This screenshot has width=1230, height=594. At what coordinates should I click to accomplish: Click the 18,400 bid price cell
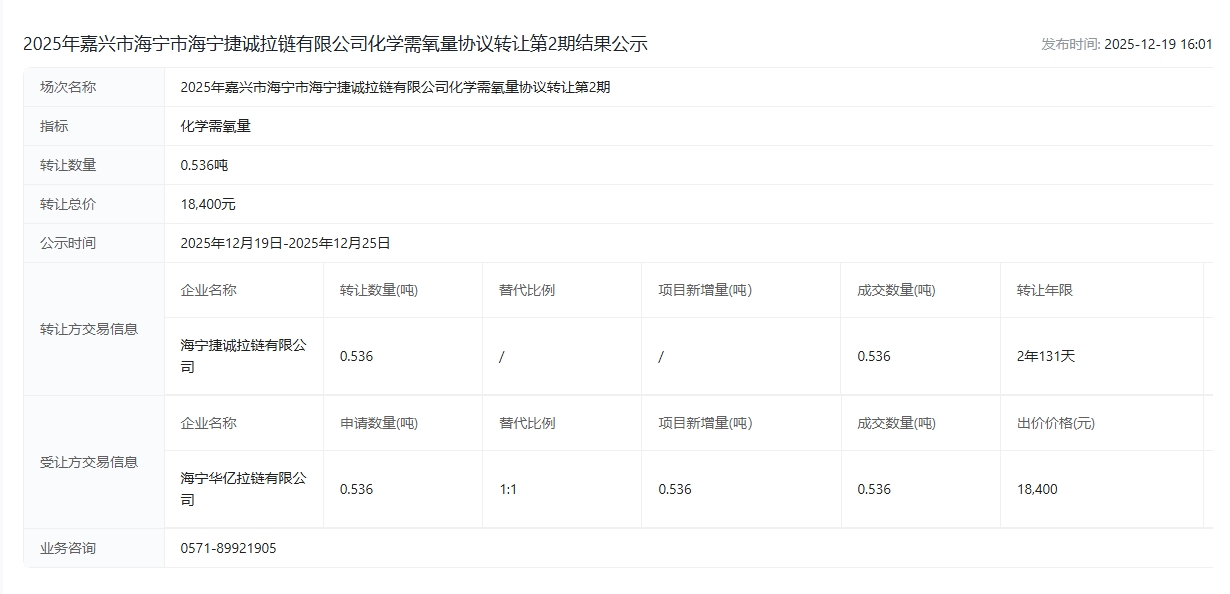pos(1037,489)
